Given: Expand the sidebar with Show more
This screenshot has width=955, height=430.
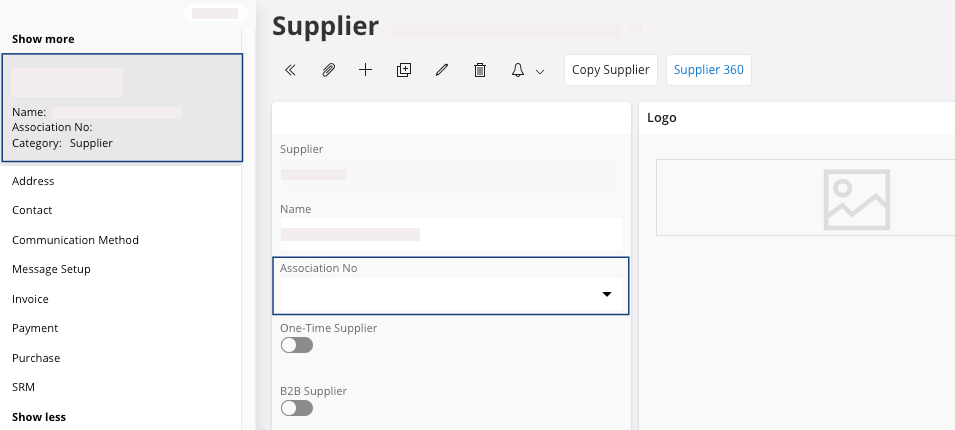Looking at the screenshot, I should [x=43, y=39].
